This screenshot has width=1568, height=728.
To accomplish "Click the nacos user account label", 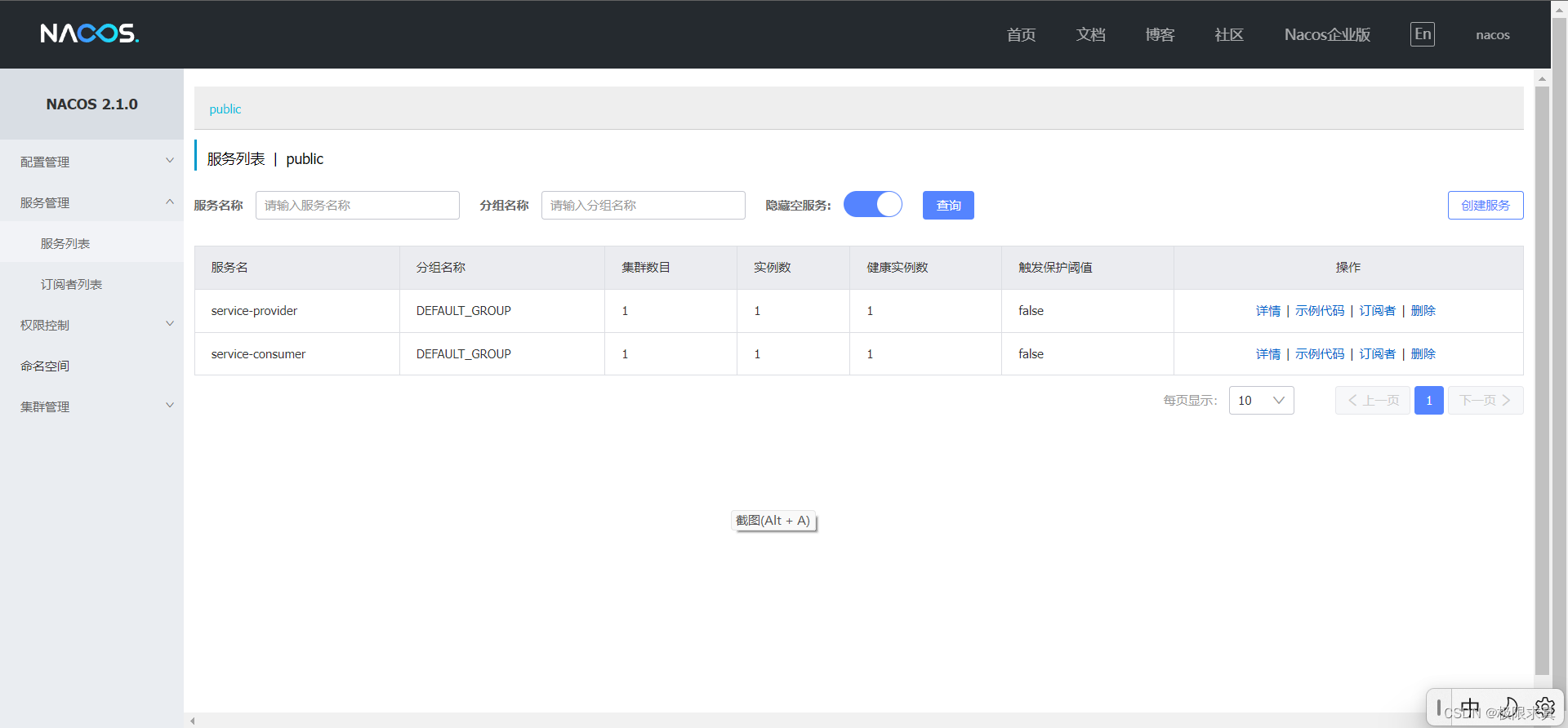I will pos(1493,35).
